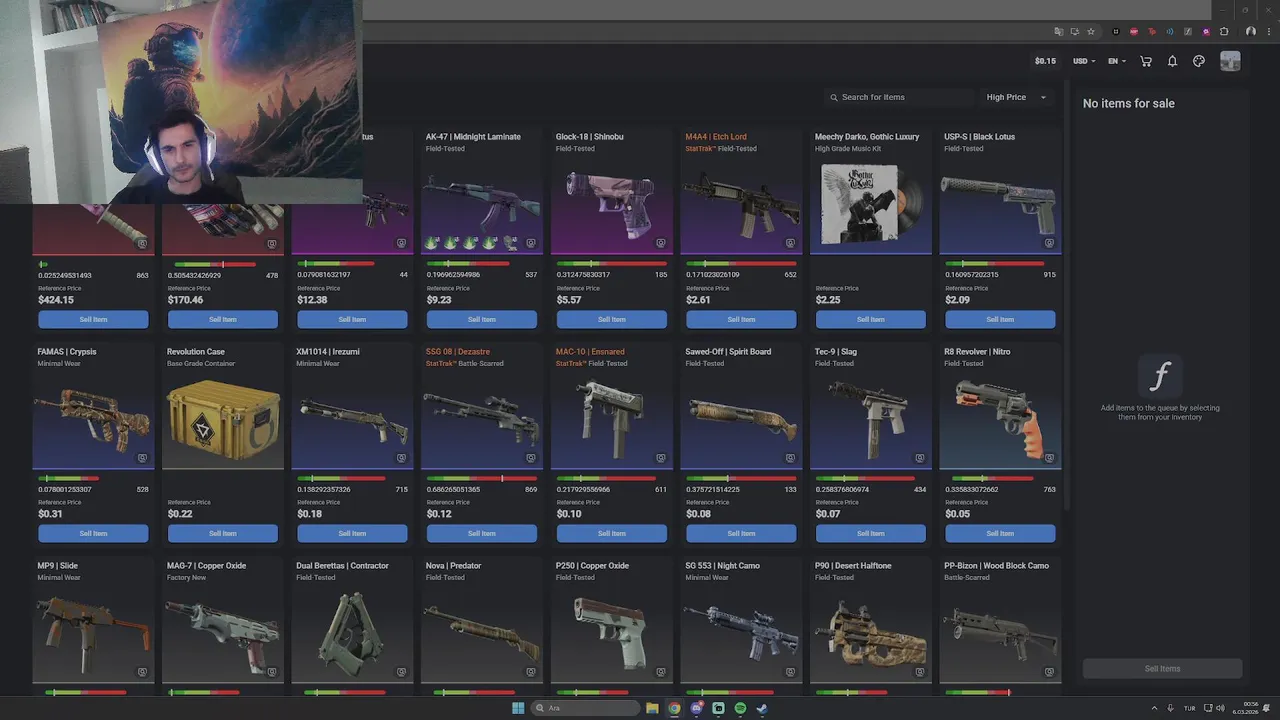
Task: Open the EN language dropdown
Action: [1117, 61]
